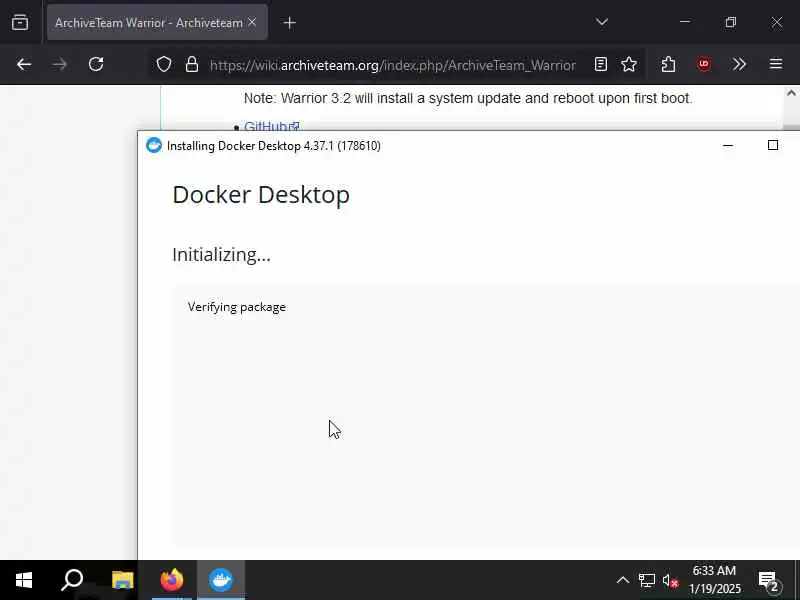Click the Initializing... status text
Screen dimensions: 800x600
[x=221, y=255]
